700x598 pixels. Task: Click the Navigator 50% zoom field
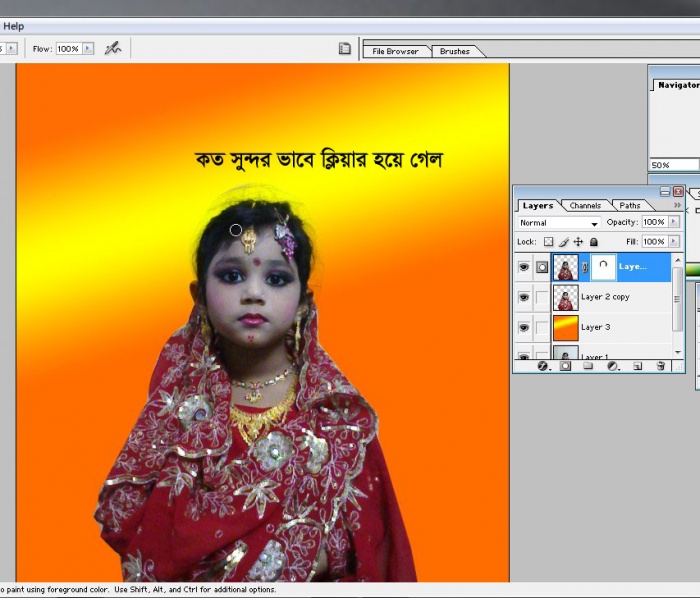point(673,165)
